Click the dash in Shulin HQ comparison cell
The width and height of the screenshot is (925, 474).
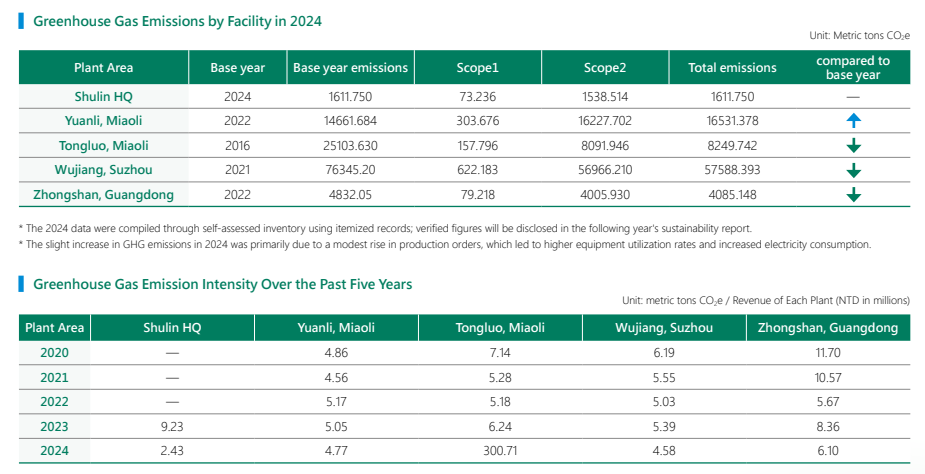[x=853, y=97]
